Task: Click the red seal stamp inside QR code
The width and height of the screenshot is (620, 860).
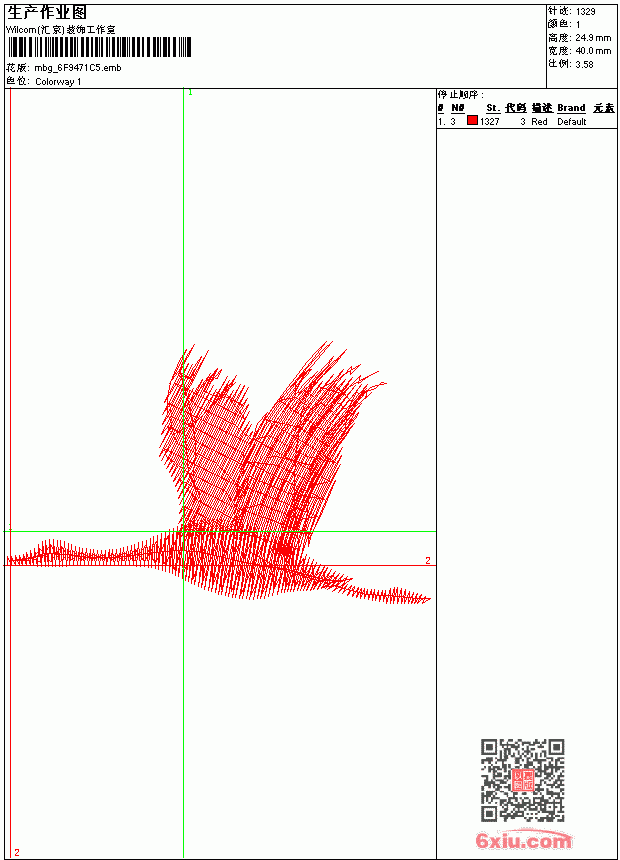Action: 523,780
